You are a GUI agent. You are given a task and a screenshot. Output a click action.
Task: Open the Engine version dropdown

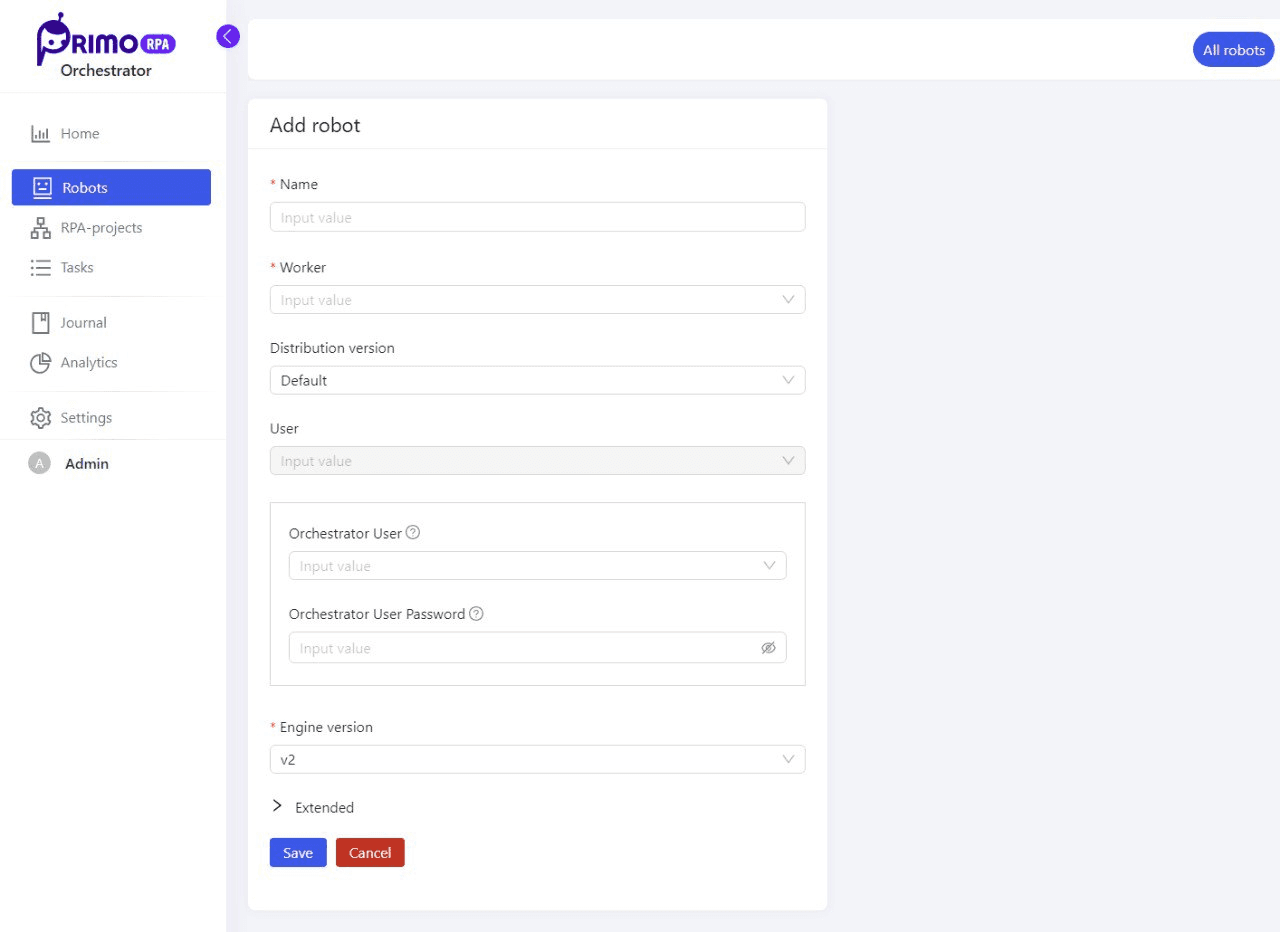click(x=537, y=760)
